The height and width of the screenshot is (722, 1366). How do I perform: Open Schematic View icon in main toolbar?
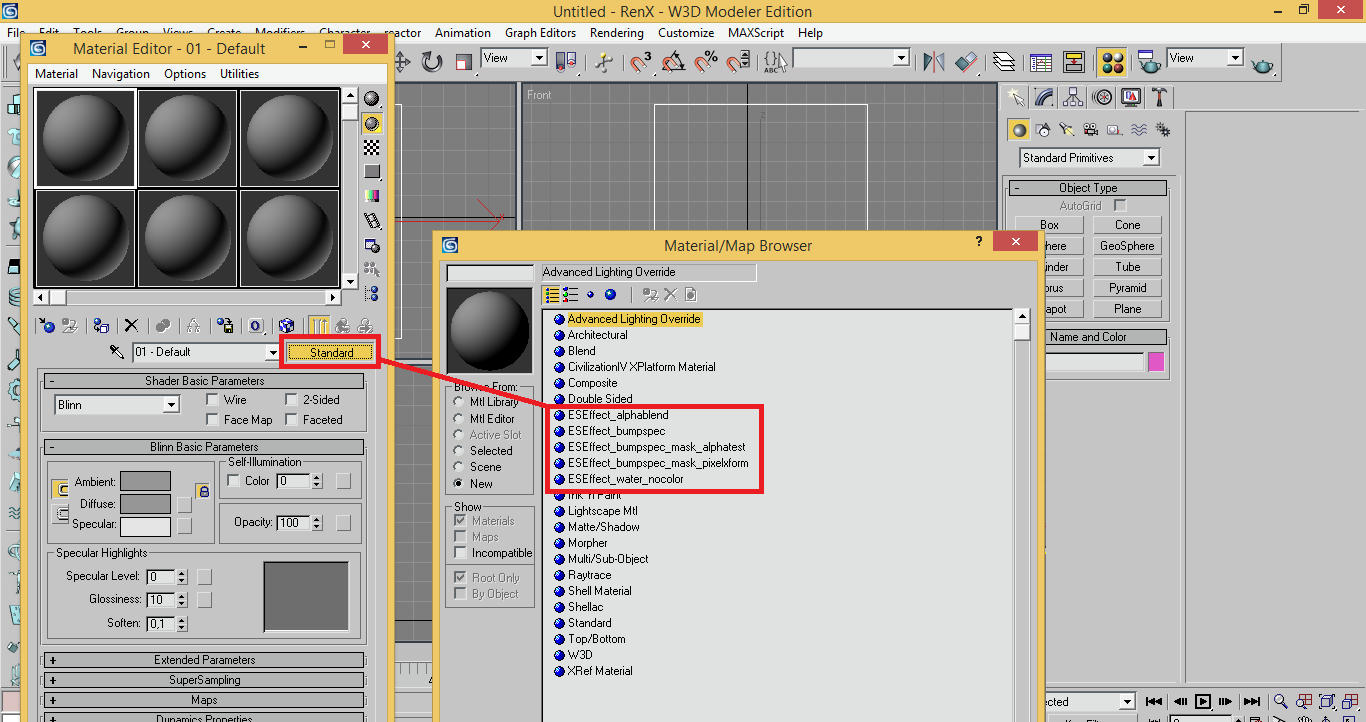click(1074, 62)
